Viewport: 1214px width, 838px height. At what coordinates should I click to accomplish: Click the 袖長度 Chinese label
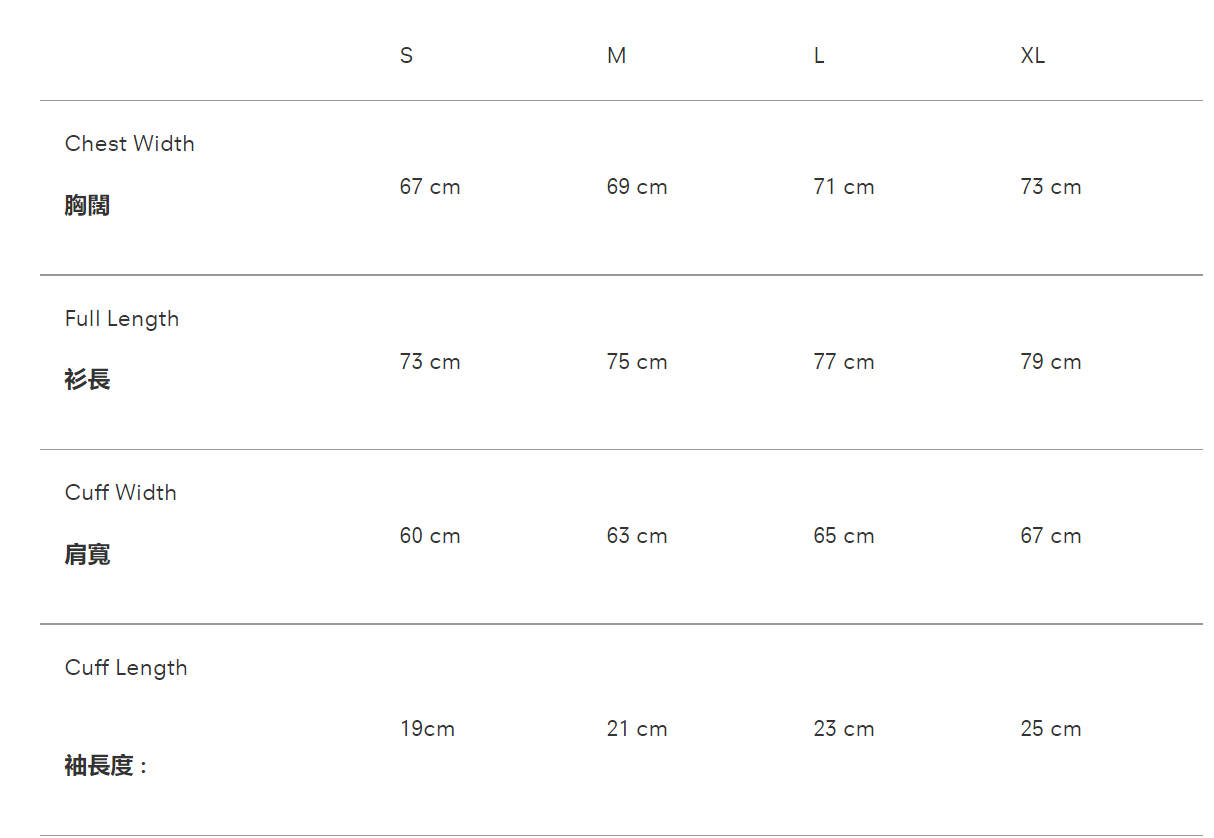point(100,767)
